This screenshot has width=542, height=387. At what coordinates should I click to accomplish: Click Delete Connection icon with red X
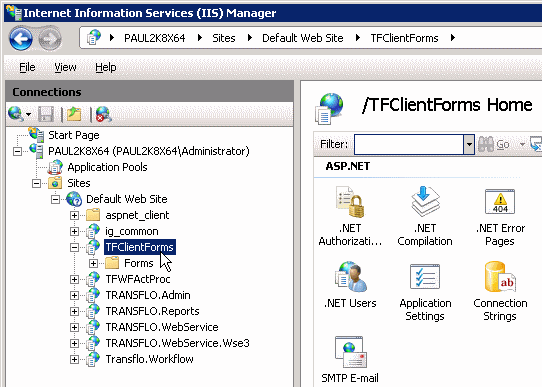coord(103,114)
